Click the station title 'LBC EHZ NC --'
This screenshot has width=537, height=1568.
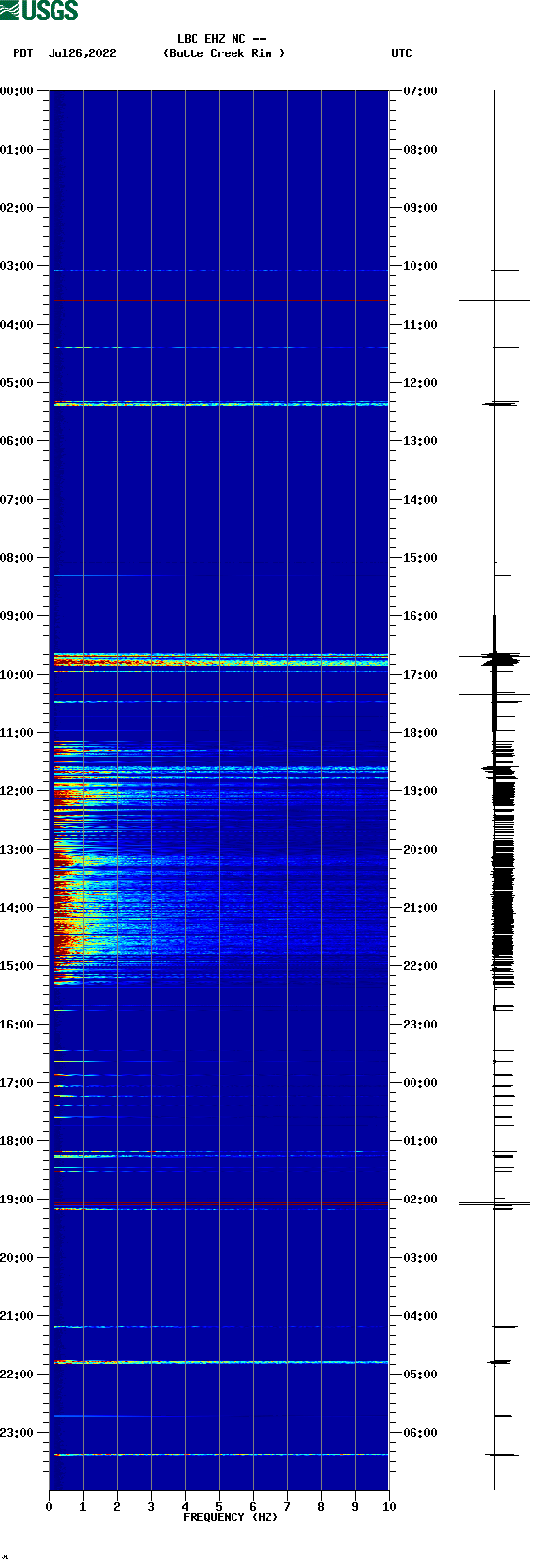click(x=222, y=39)
